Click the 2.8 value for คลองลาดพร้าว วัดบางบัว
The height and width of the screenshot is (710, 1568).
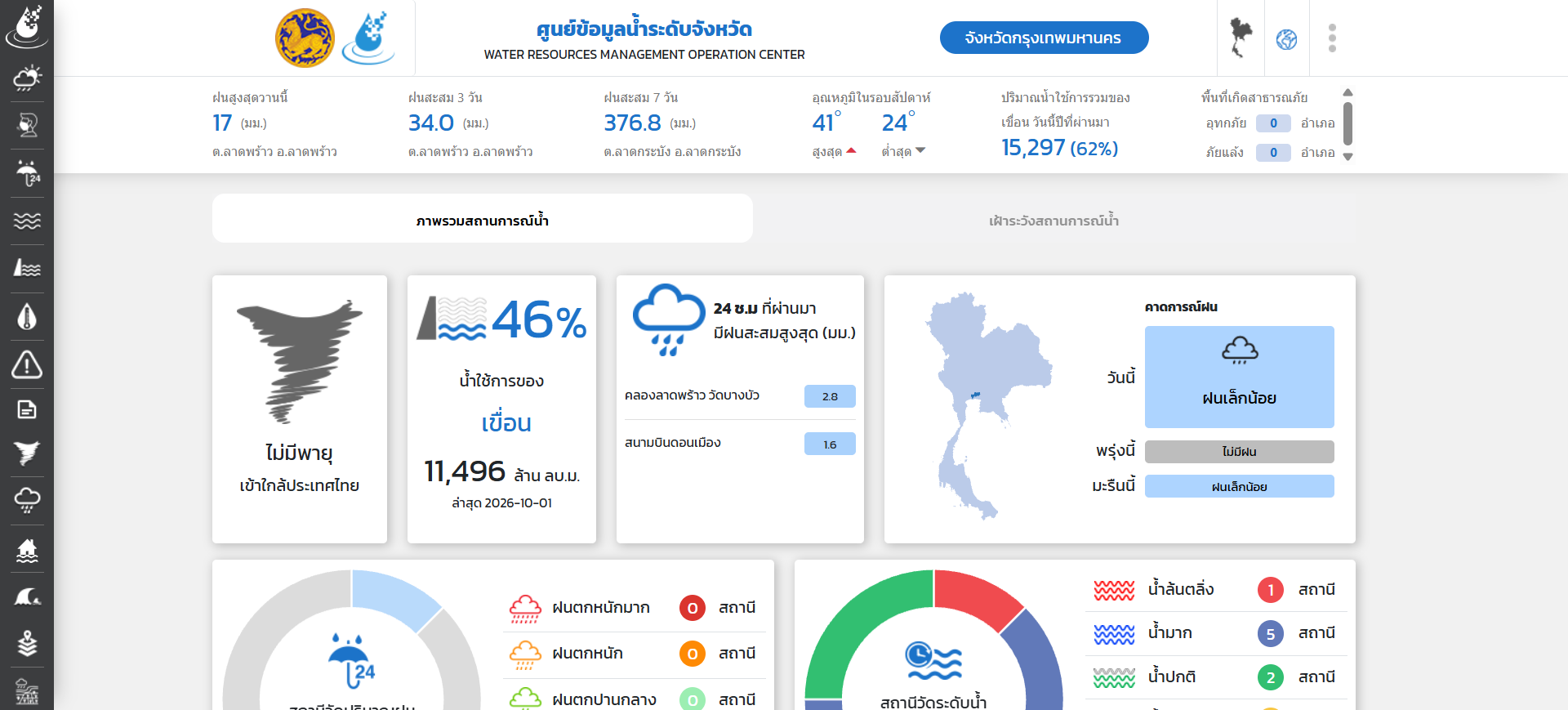[x=830, y=396]
